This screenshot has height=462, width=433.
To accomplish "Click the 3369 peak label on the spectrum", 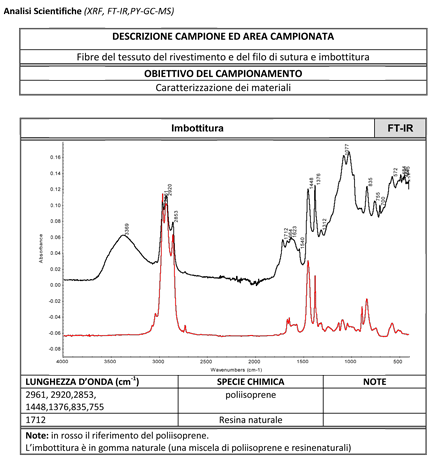I will click(x=127, y=229).
